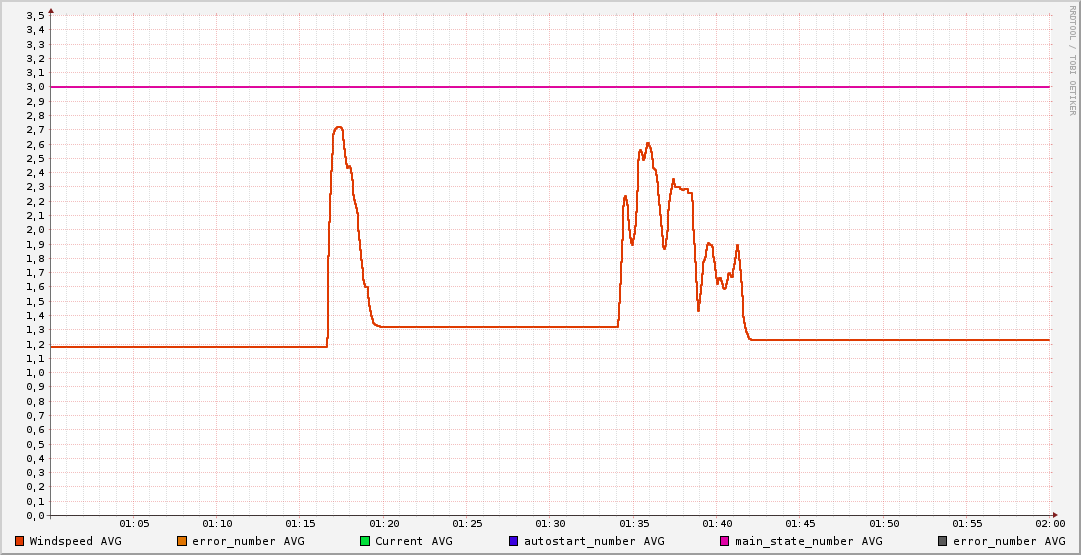Click the 01:25 time axis label
1081x555 pixels.
point(467,525)
